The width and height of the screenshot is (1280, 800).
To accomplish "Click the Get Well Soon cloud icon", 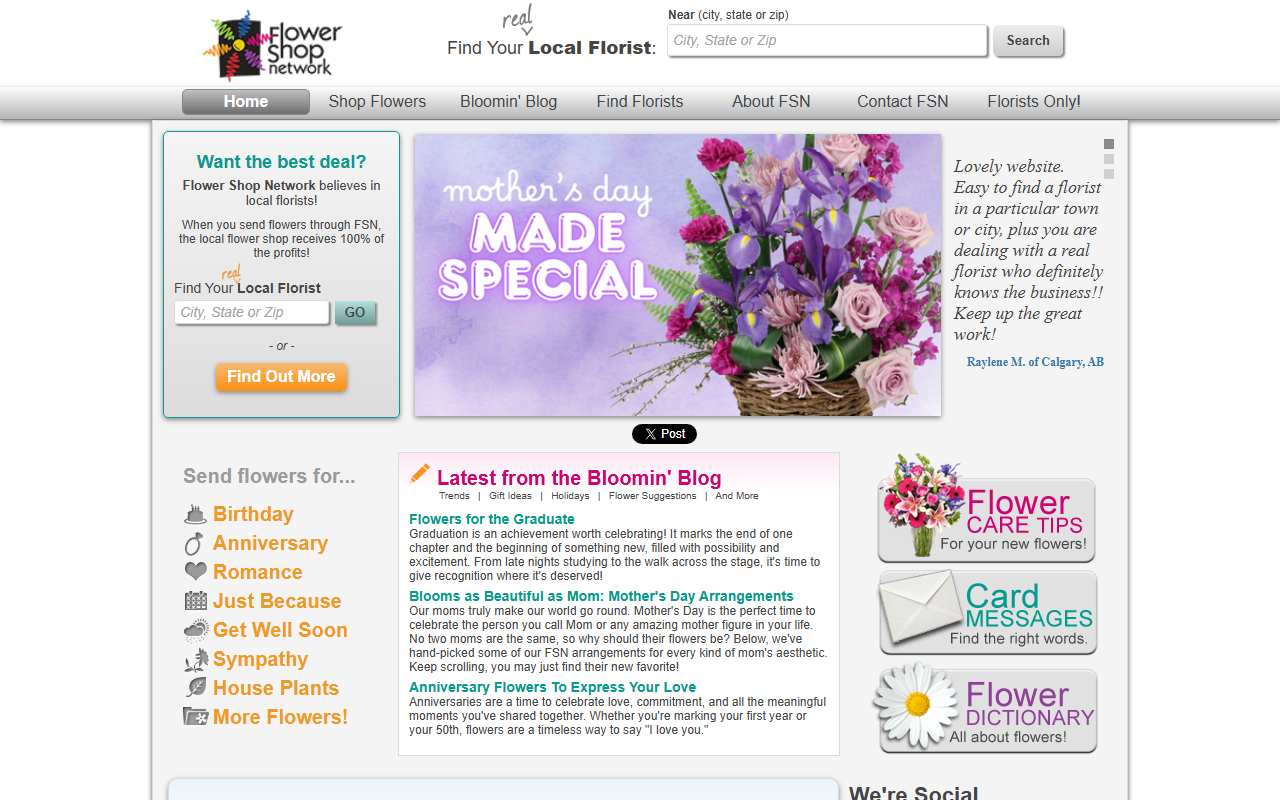I will pos(196,630).
